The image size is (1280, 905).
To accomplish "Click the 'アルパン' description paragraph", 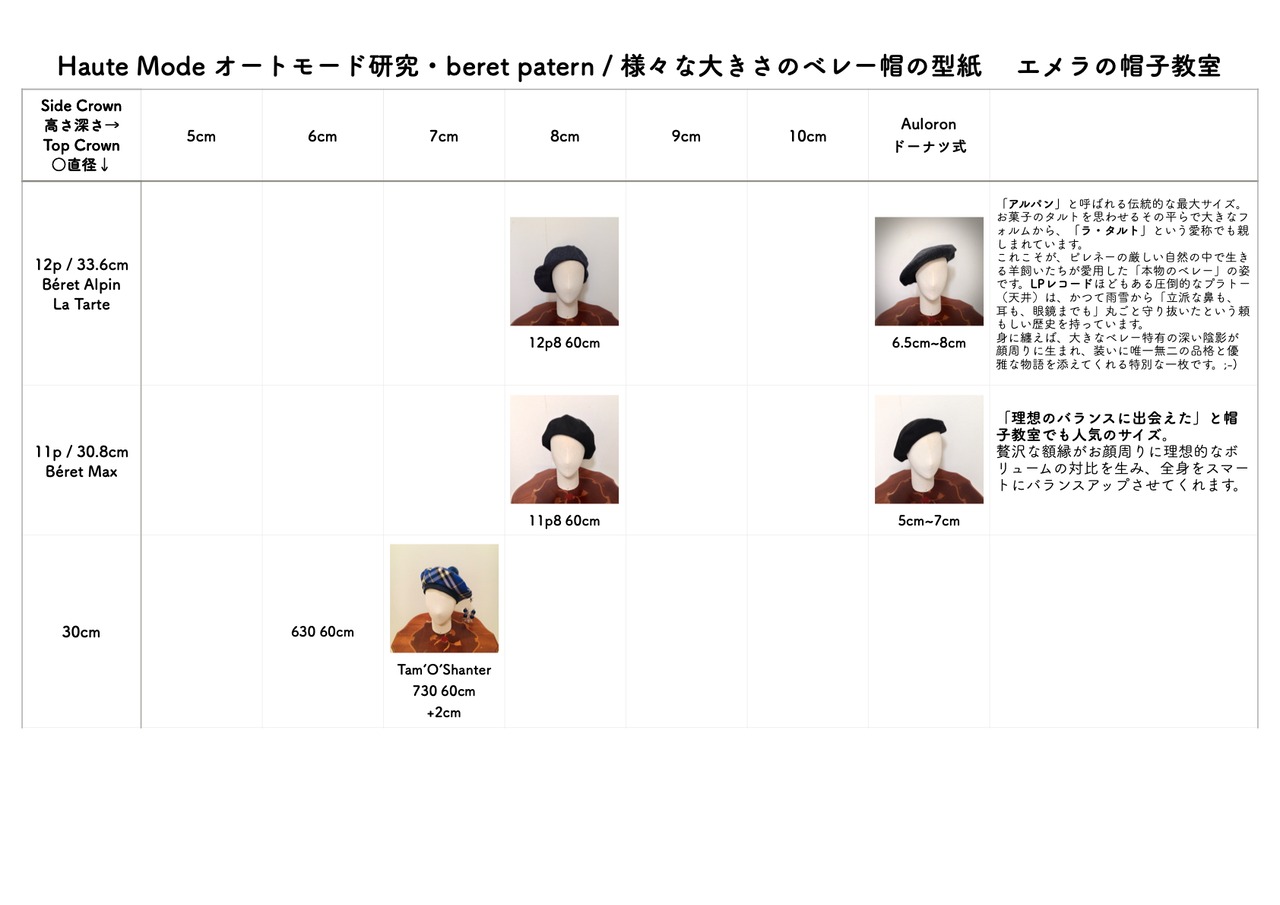I will [x=1123, y=284].
